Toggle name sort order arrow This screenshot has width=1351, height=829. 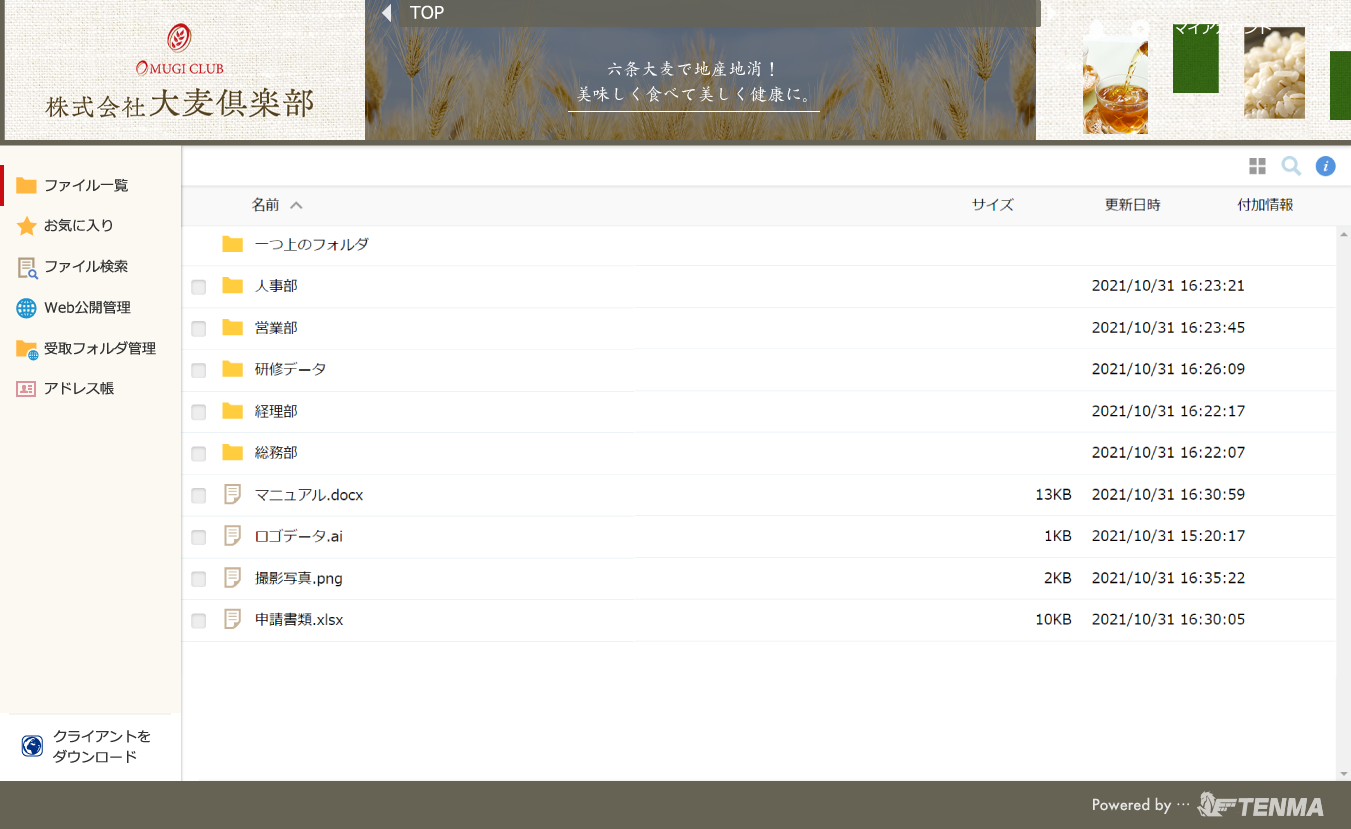click(x=296, y=205)
